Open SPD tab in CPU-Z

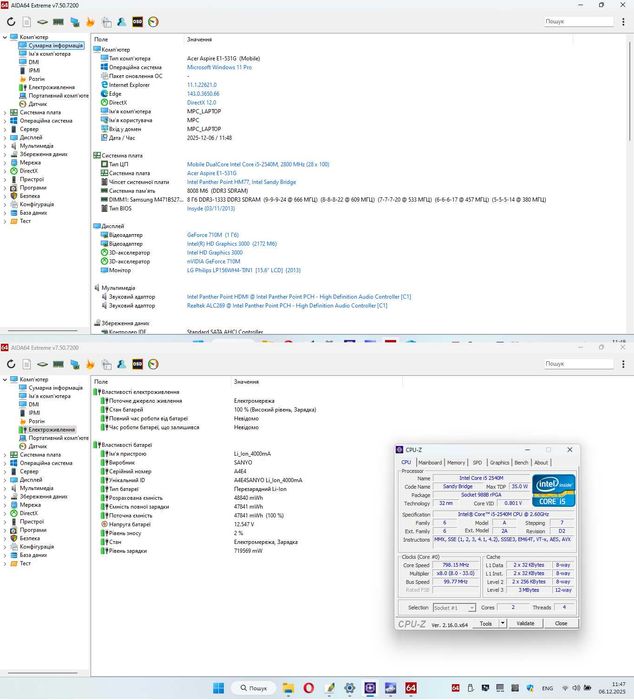pos(477,462)
